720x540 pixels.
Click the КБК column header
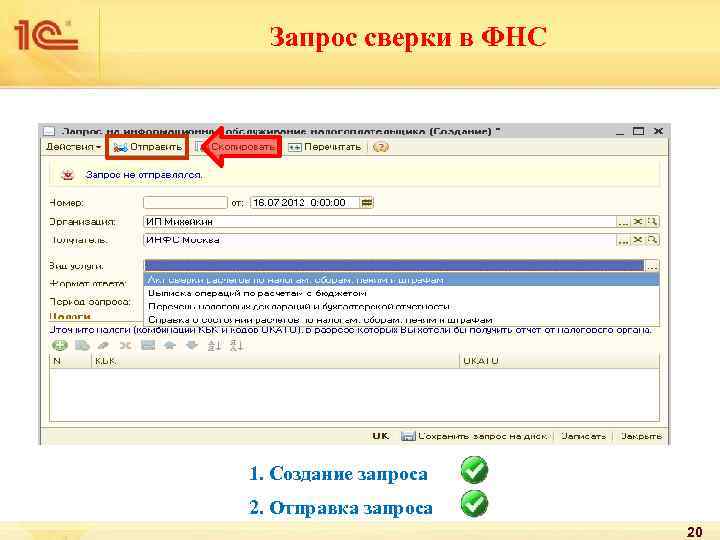click(275, 361)
